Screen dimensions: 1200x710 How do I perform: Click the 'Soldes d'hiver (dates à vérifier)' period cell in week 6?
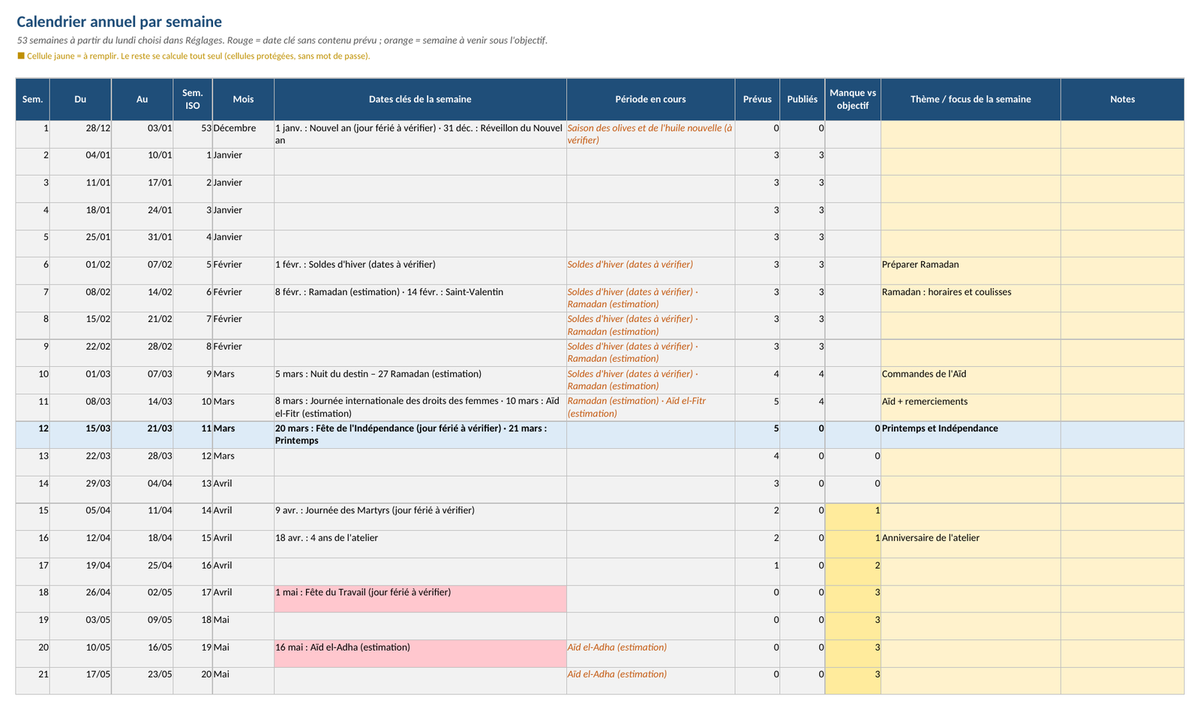click(651, 271)
